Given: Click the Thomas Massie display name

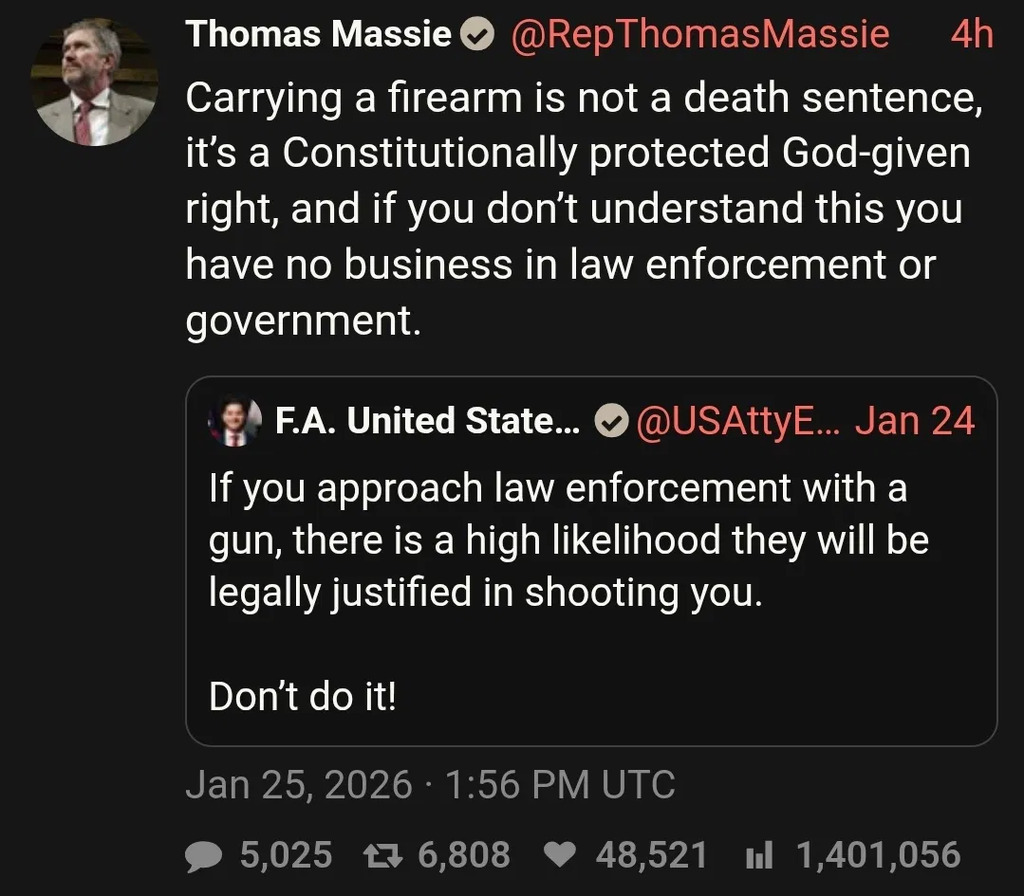Looking at the screenshot, I should 319,35.
